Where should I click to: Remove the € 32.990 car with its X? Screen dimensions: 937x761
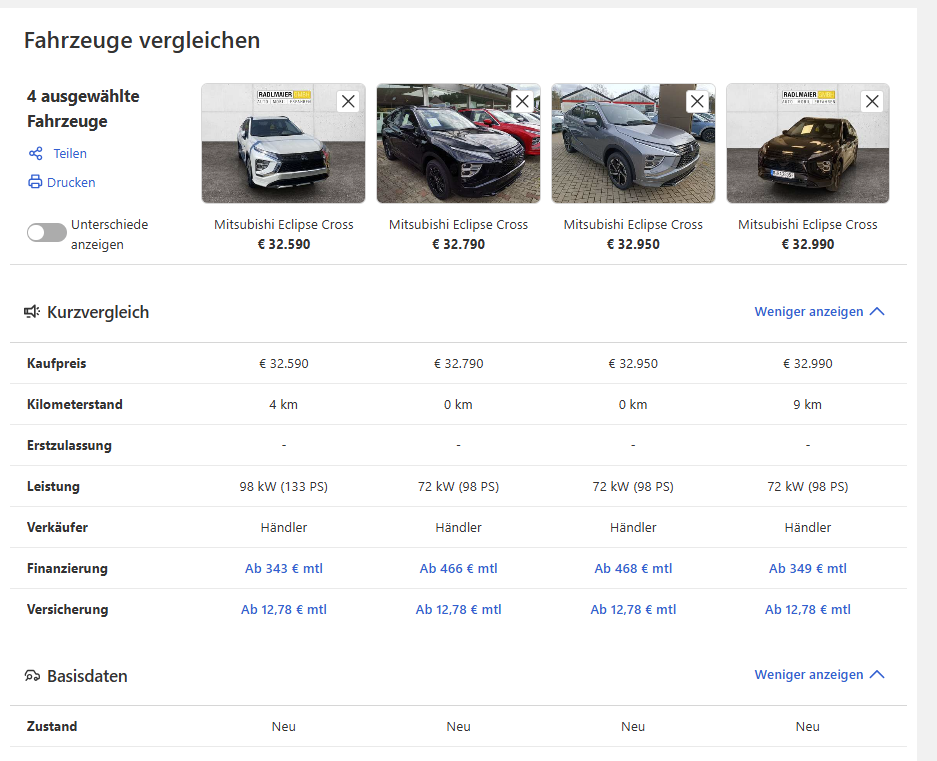(872, 102)
